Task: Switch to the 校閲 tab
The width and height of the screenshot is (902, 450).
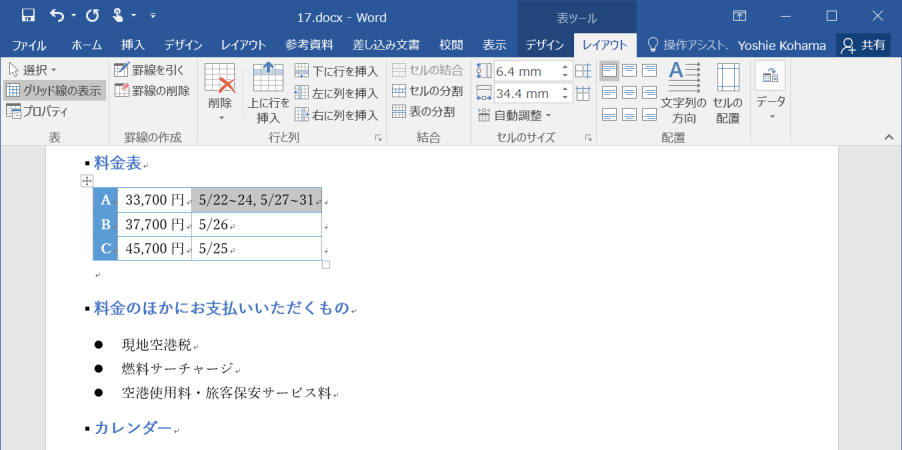Action: point(451,45)
